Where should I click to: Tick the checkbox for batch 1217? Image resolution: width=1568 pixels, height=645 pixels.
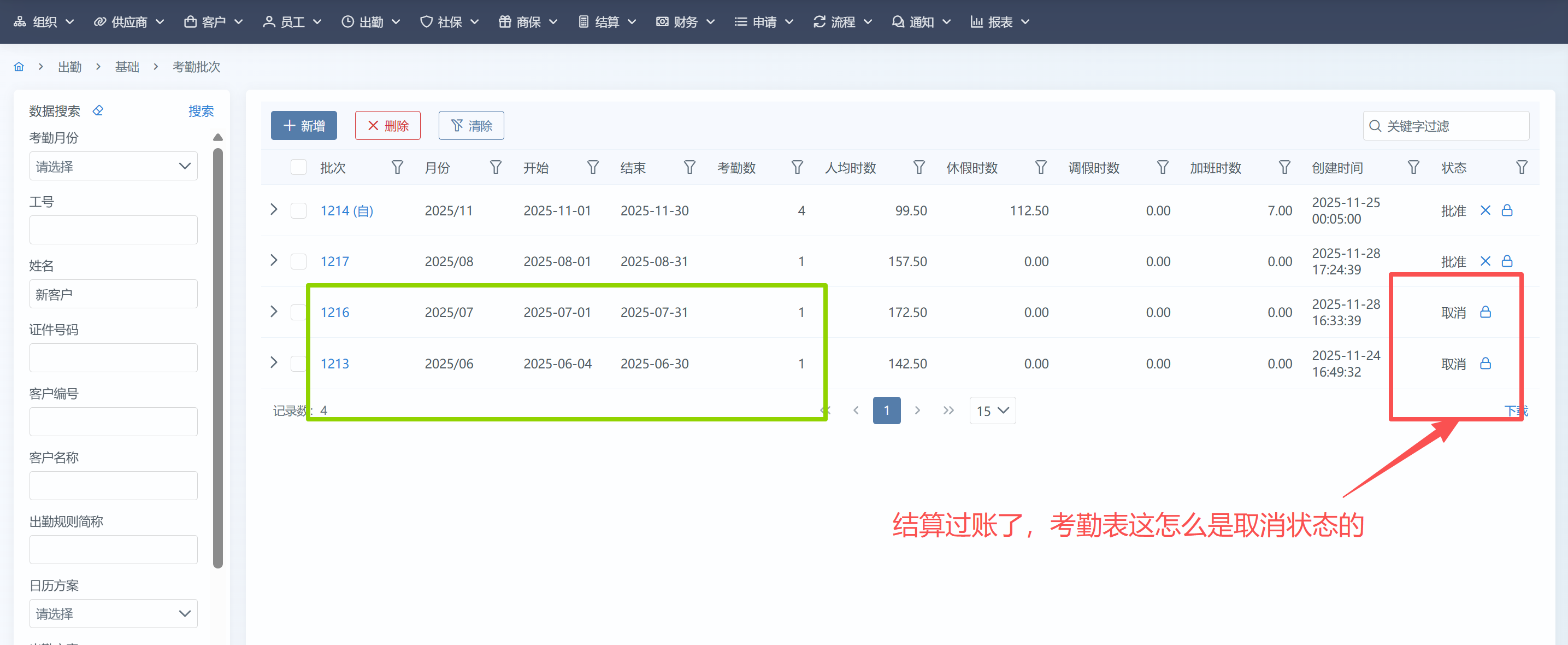click(x=298, y=262)
